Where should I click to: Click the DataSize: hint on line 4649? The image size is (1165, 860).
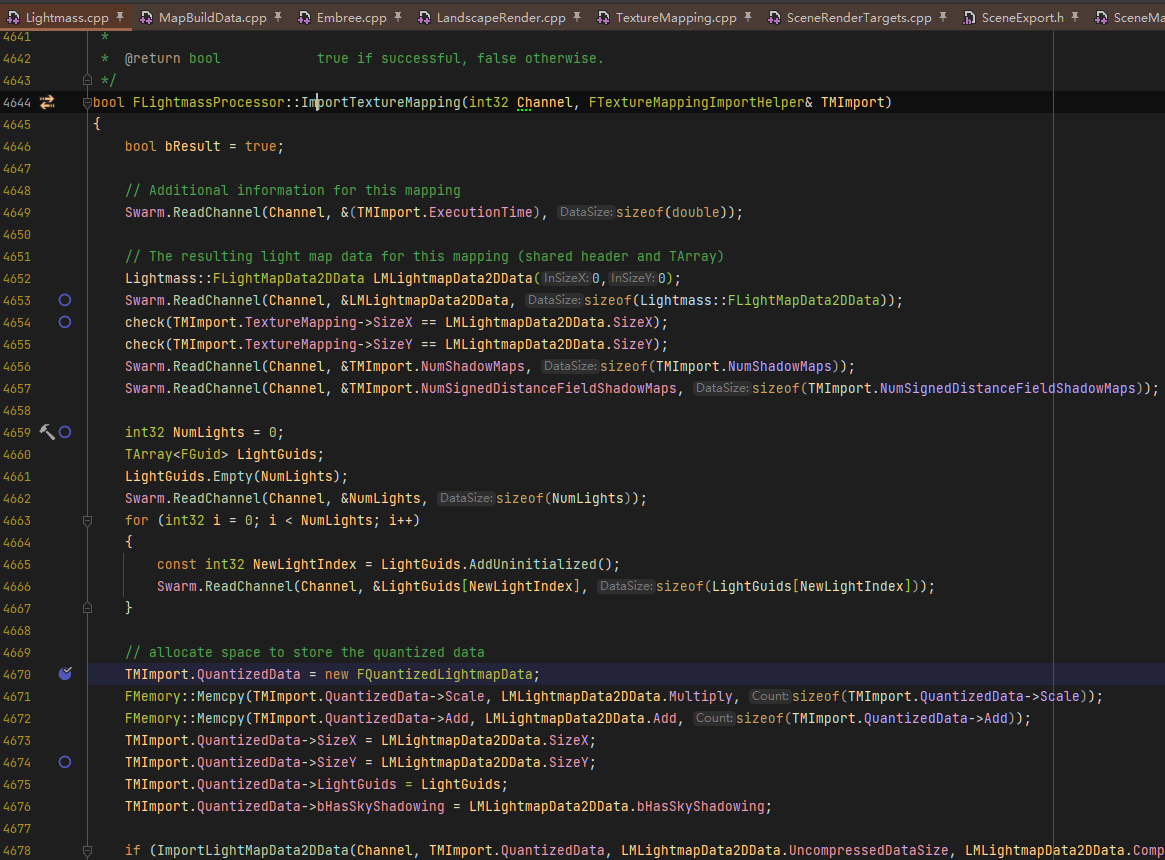pyautogui.click(x=585, y=212)
